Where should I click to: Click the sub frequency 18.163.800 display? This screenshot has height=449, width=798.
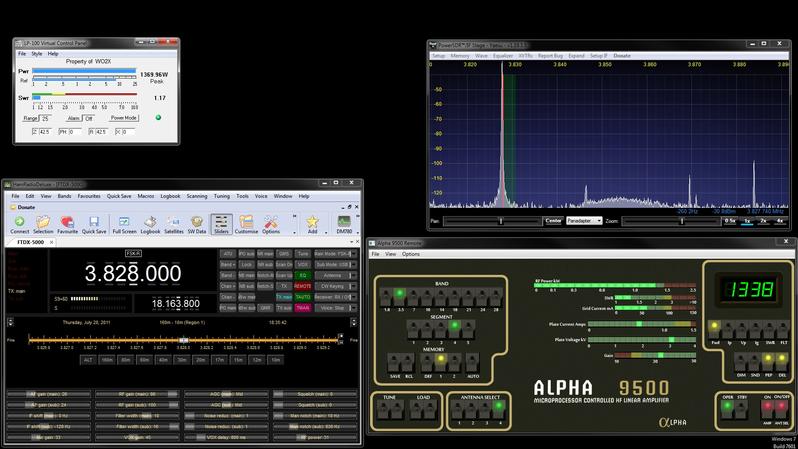click(176, 303)
